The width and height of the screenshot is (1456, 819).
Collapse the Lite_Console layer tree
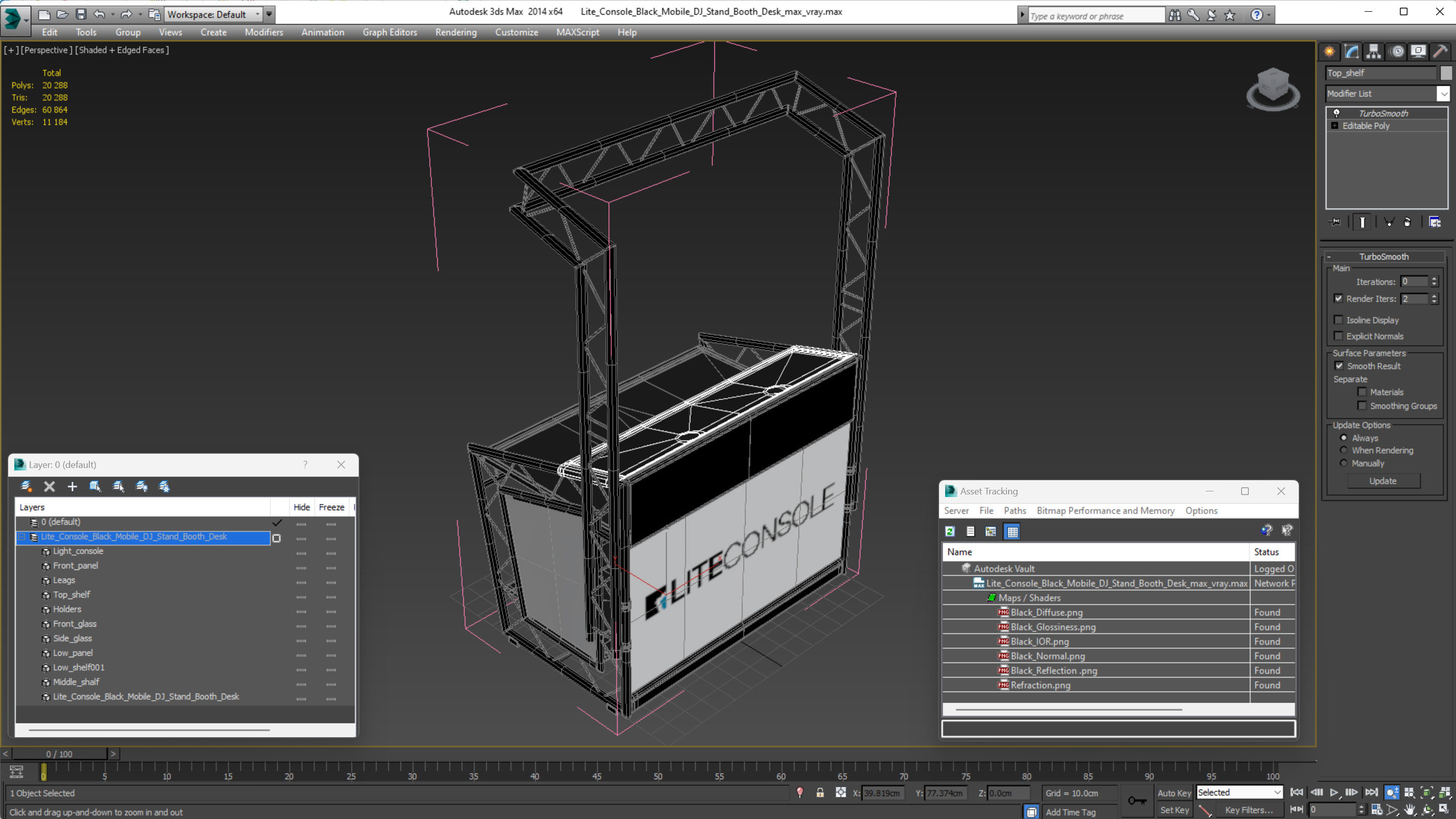(22, 537)
